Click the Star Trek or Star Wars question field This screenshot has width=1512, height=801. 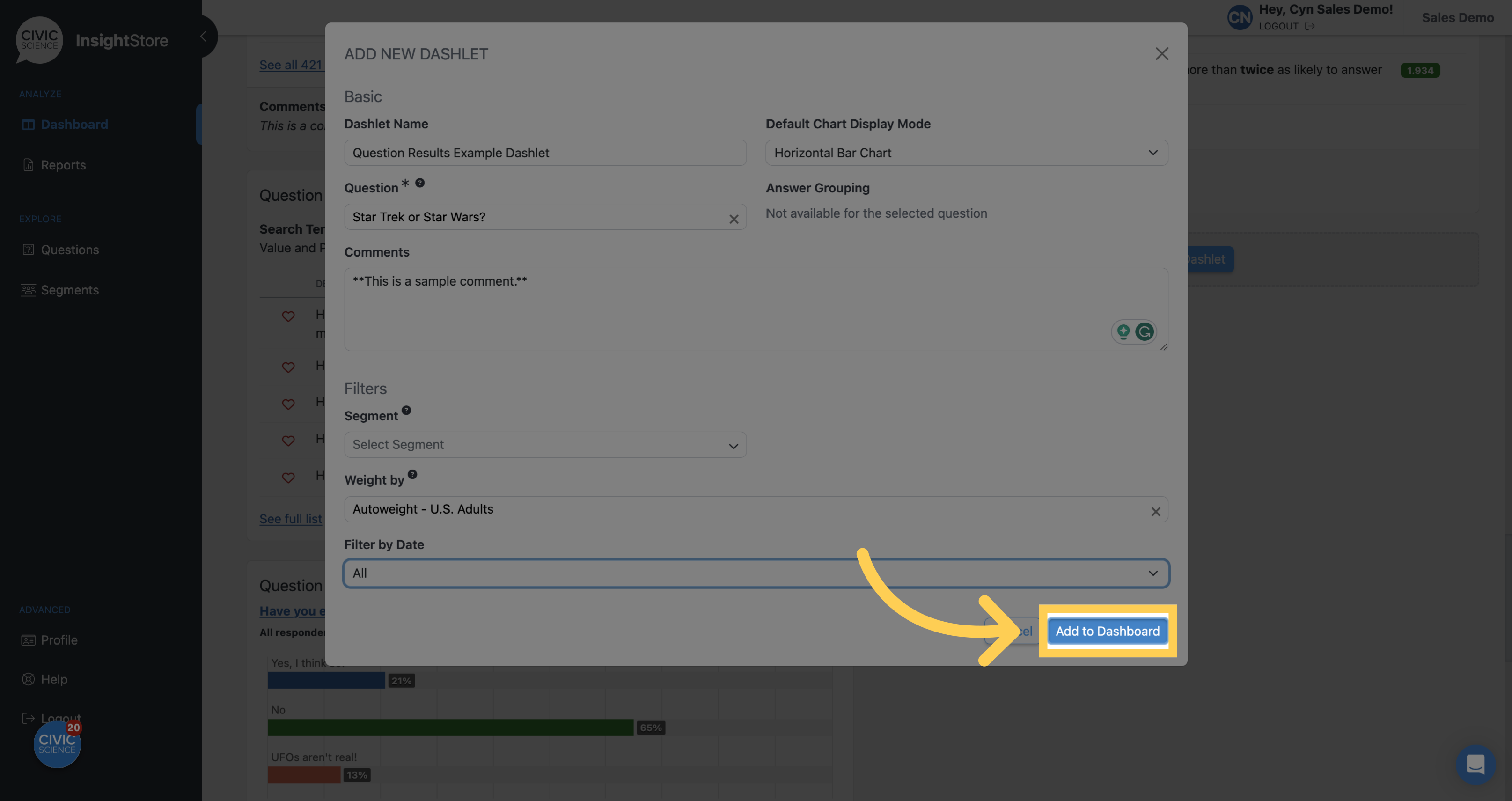pyautogui.click(x=545, y=217)
